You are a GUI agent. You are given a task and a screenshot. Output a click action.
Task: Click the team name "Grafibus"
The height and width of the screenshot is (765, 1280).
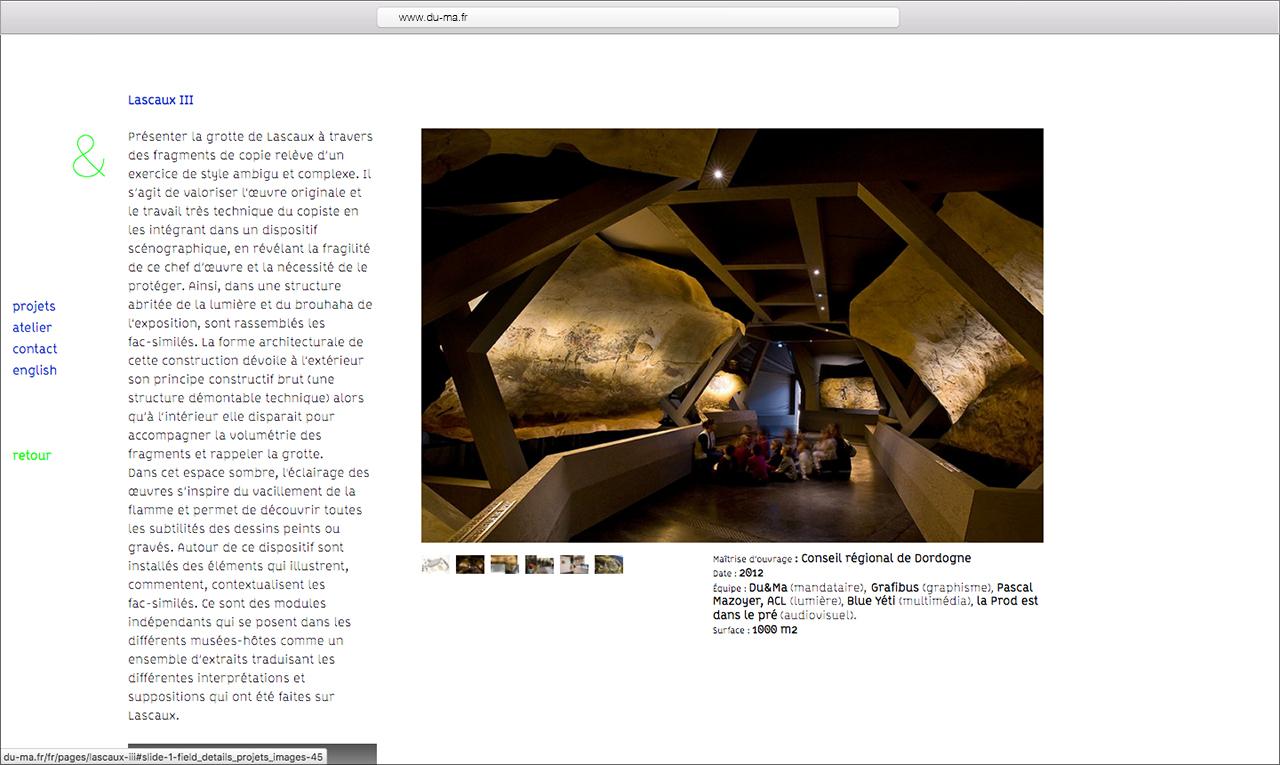click(x=894, y=587)
